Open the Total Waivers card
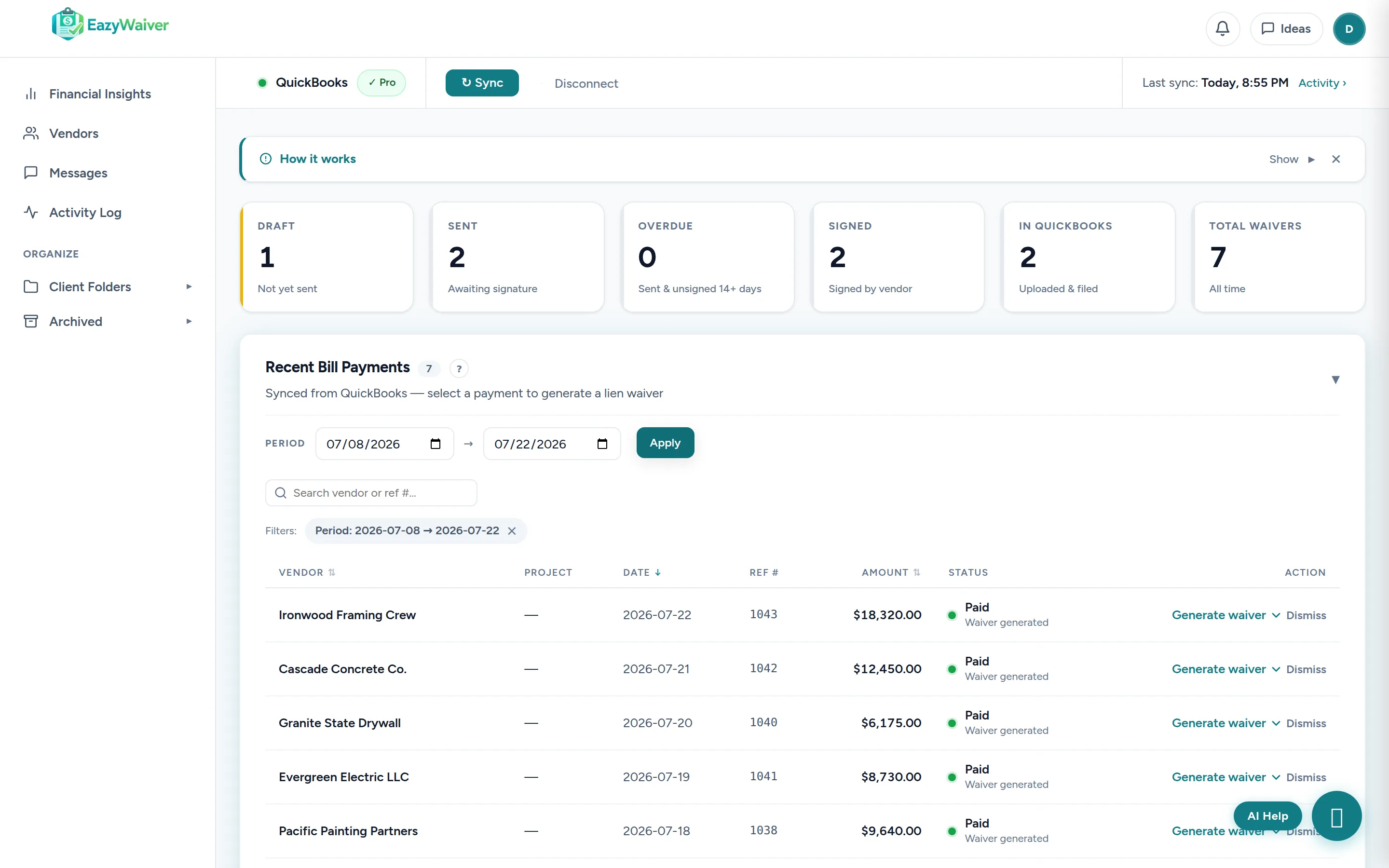Viewport: 1389px width, 868px height. click(x=1279, y=257)
